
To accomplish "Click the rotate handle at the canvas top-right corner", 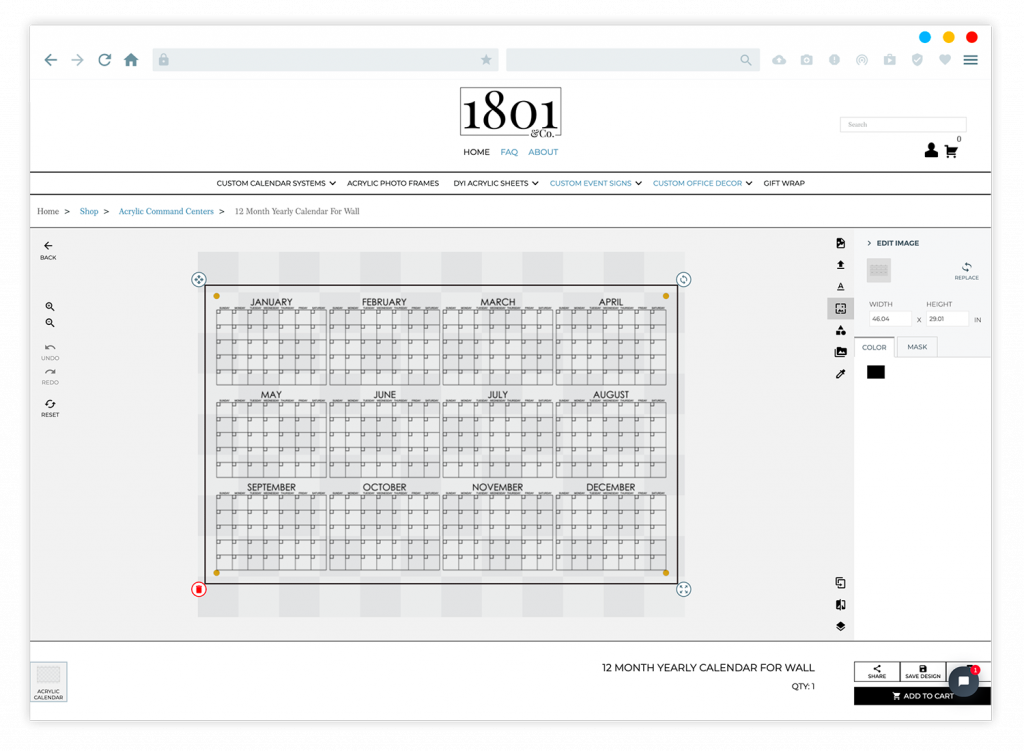I will (683, 280).
